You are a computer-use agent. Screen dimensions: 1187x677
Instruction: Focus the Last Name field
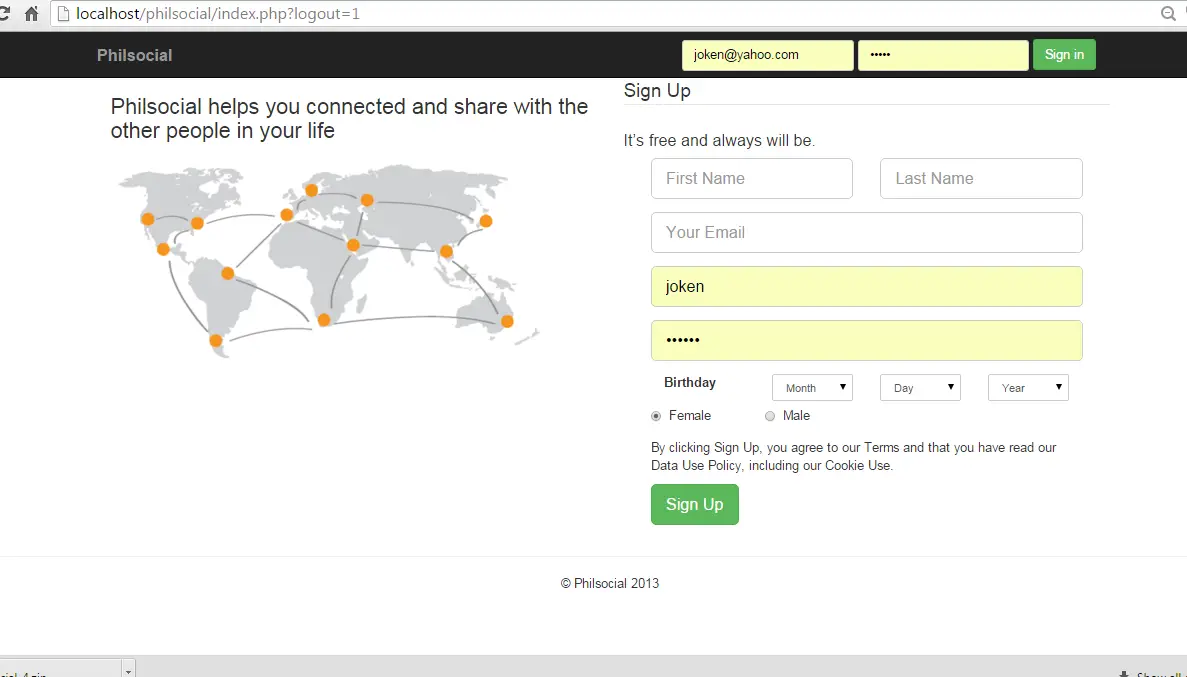(981, 179)
